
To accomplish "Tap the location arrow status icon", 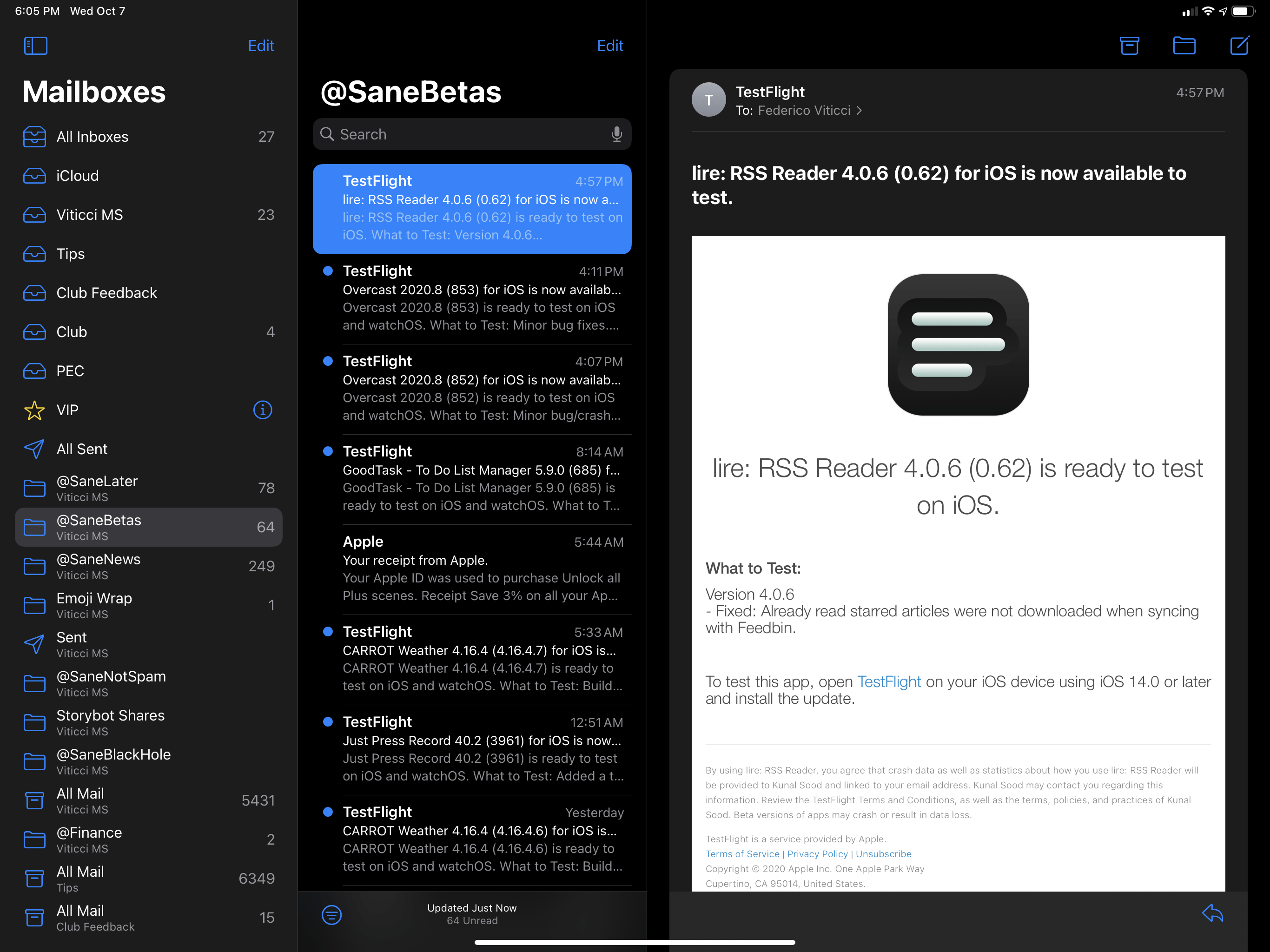I will [x=1222, y=11].
